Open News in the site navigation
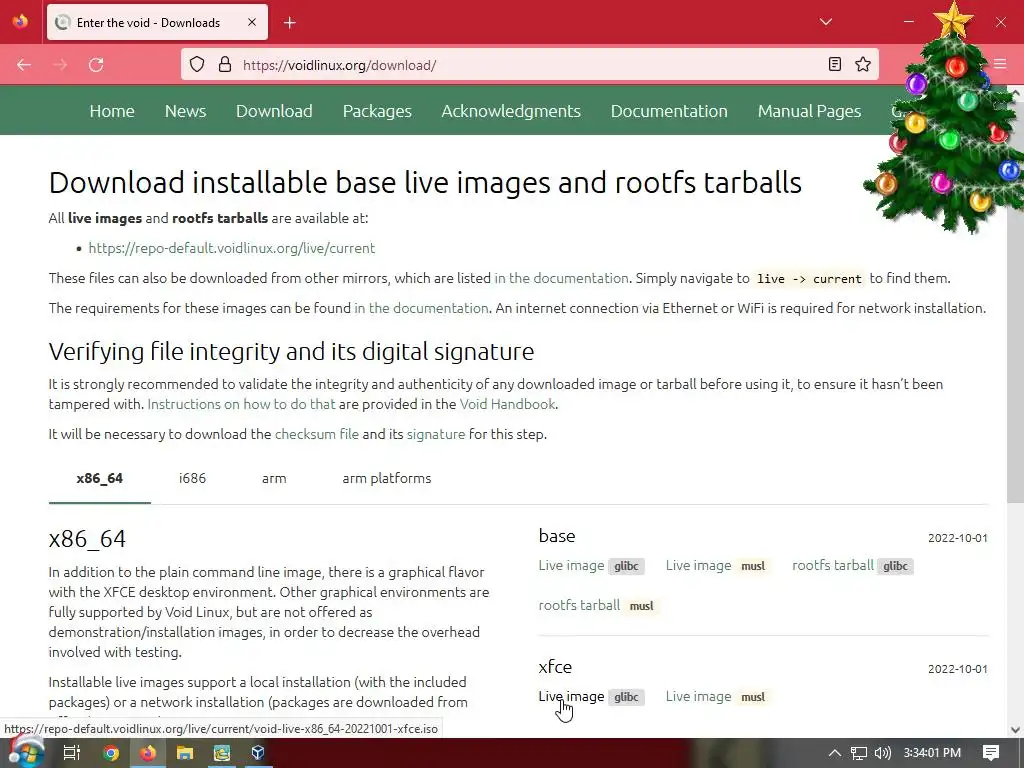1024x768 pixels. (x=185, y=111)
